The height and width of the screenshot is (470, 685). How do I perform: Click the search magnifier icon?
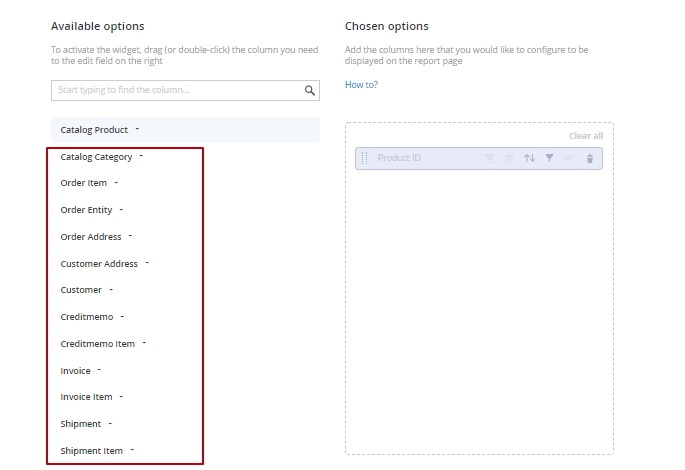pos(310,90)
